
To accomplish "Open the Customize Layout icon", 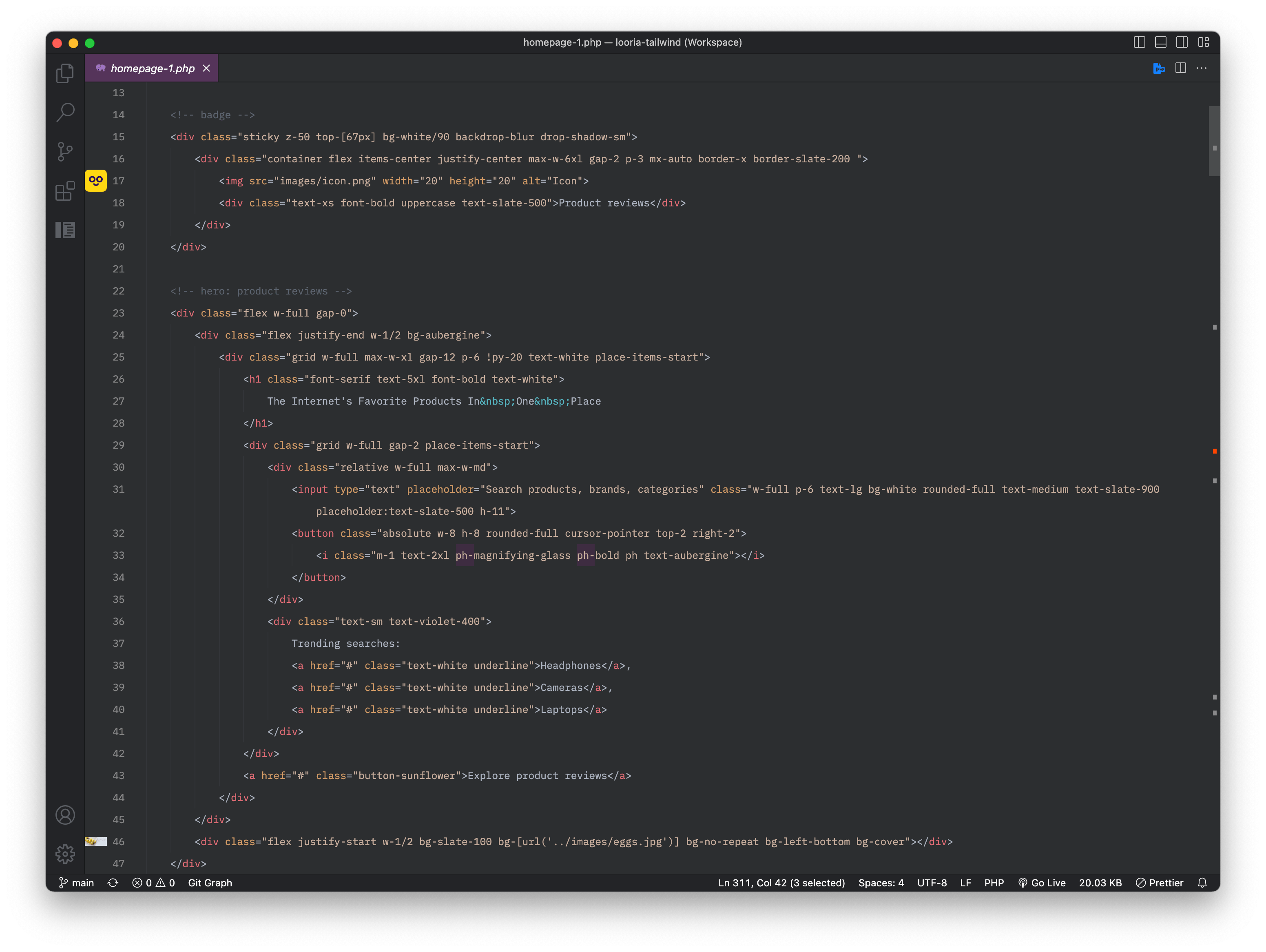I will [x=1203, y=42].
